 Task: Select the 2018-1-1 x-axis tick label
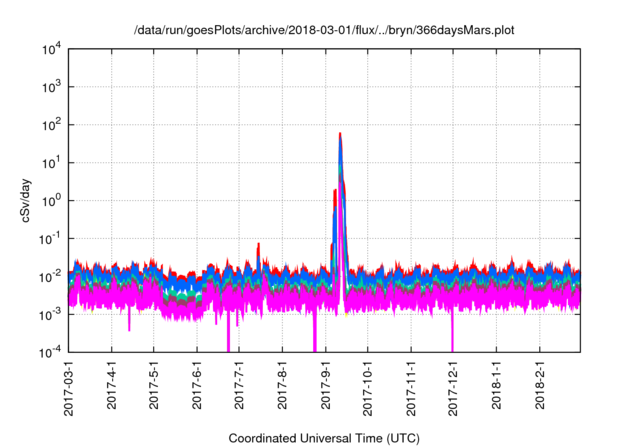(498, 389)
